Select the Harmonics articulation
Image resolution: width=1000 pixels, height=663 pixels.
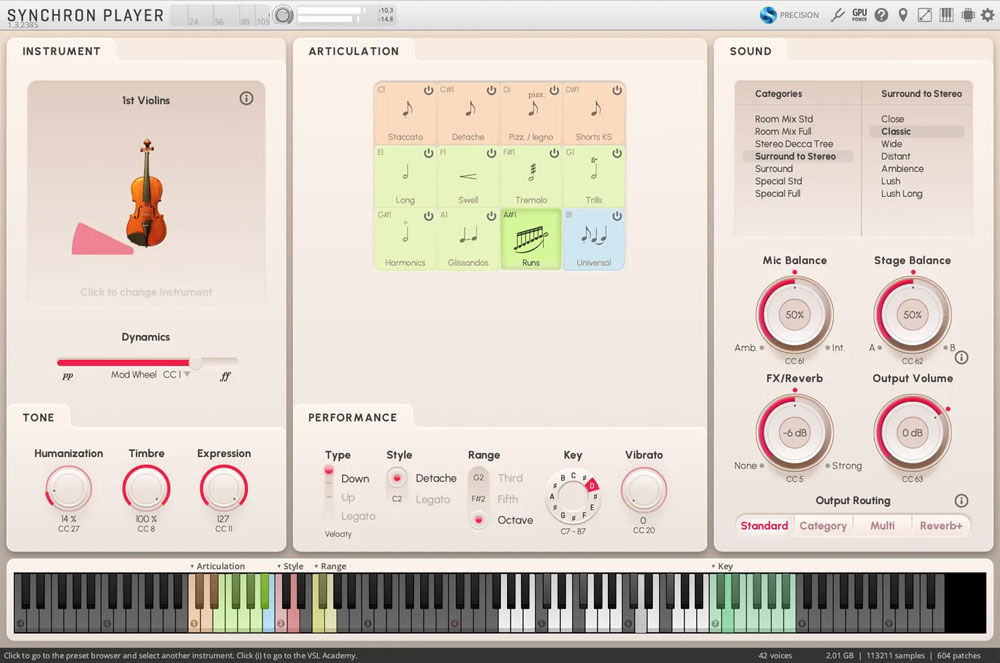[405, 239]
